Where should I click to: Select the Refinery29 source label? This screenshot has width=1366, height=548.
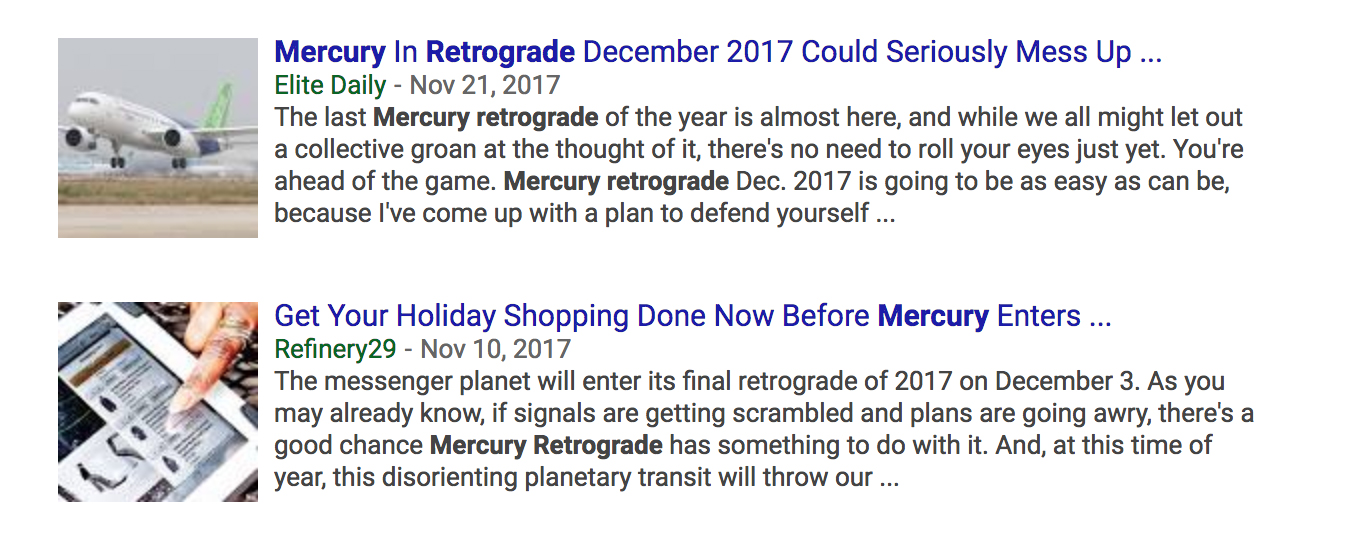coord(335,349)
